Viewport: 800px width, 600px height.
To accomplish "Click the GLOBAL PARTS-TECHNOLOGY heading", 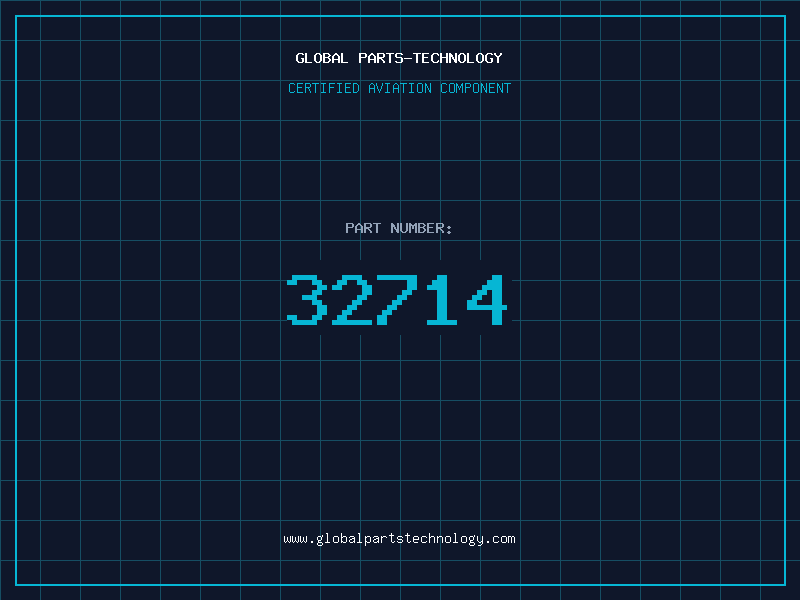I will (399, 58).
